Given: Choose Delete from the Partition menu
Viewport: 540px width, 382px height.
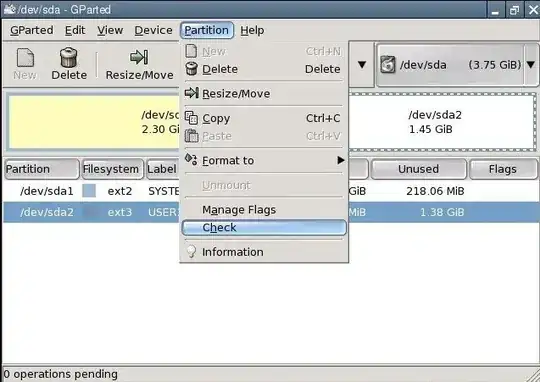Looking at the screenshot, I should pyautogui.click(x=264, y=69).
